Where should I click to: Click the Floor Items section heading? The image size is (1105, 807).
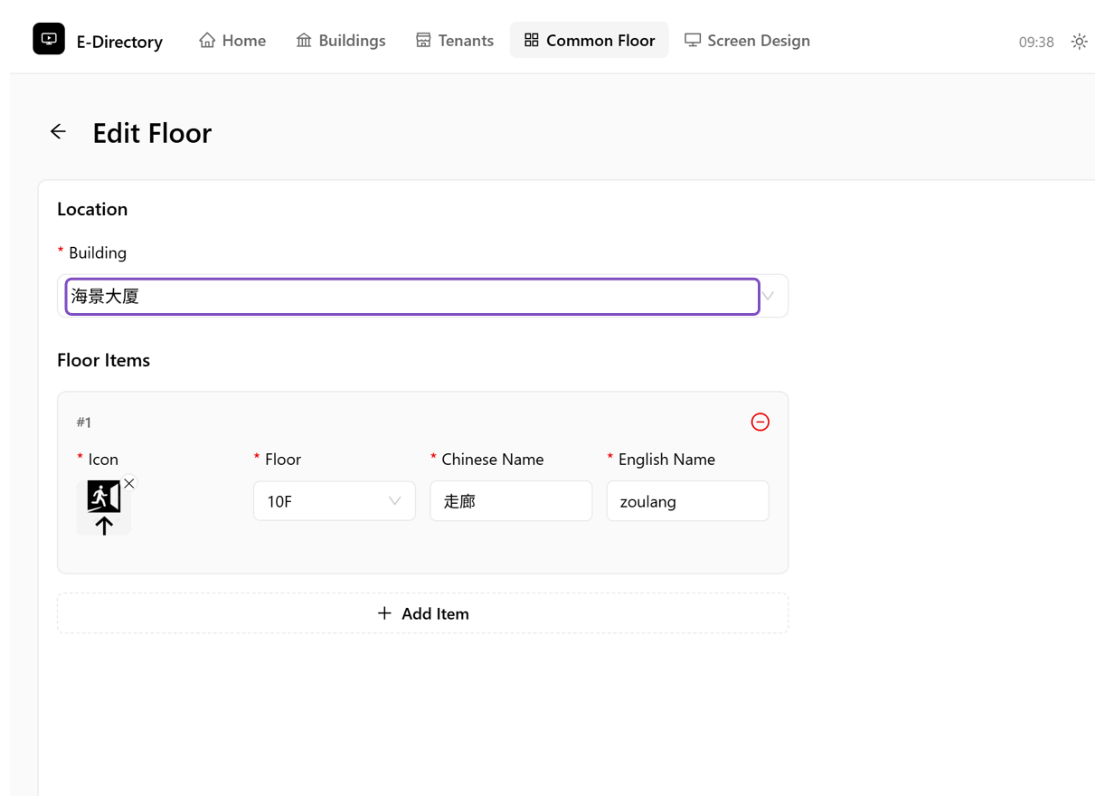104,360
